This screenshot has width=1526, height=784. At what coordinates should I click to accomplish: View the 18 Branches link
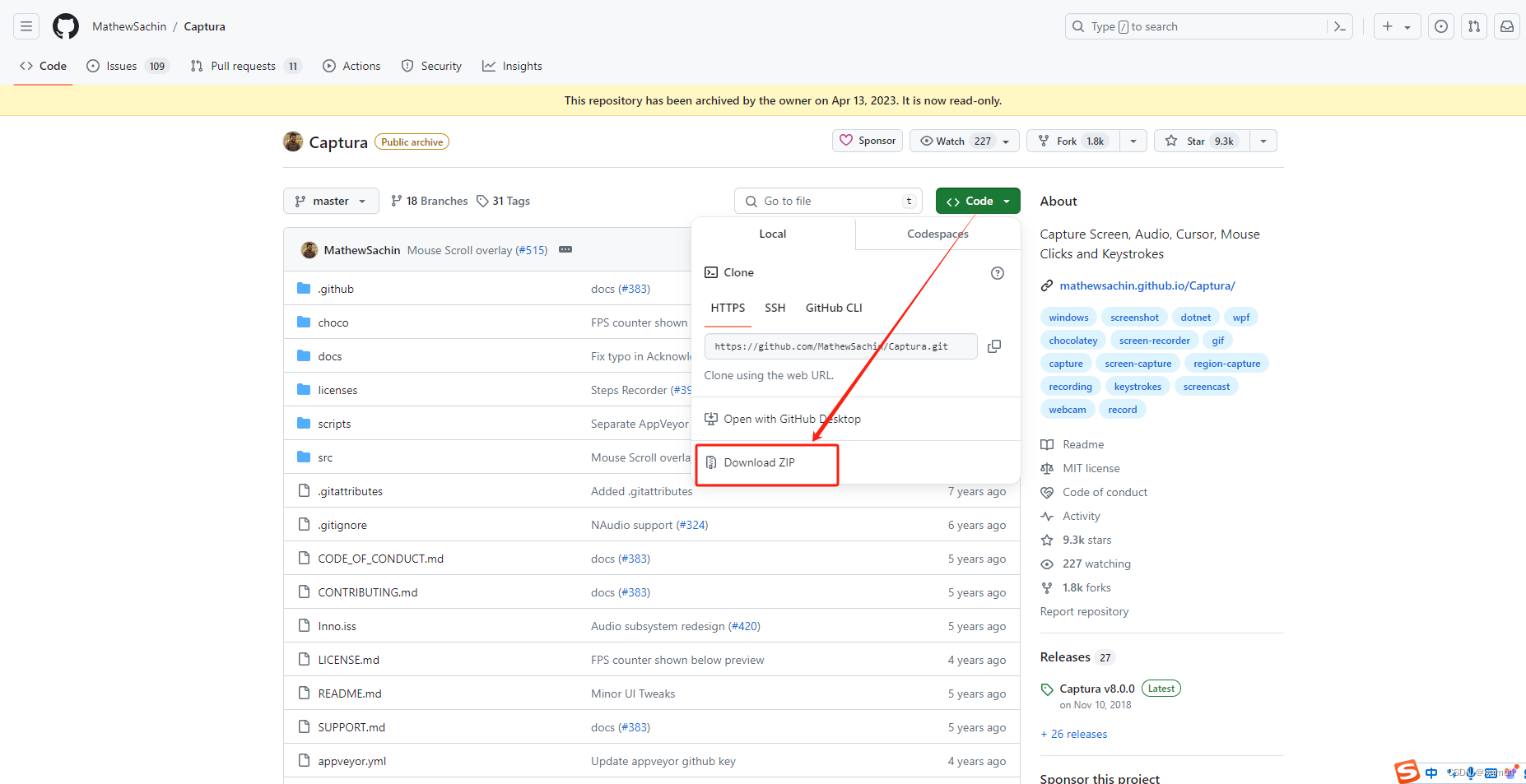pyautogui.click(x=430, y=201)
